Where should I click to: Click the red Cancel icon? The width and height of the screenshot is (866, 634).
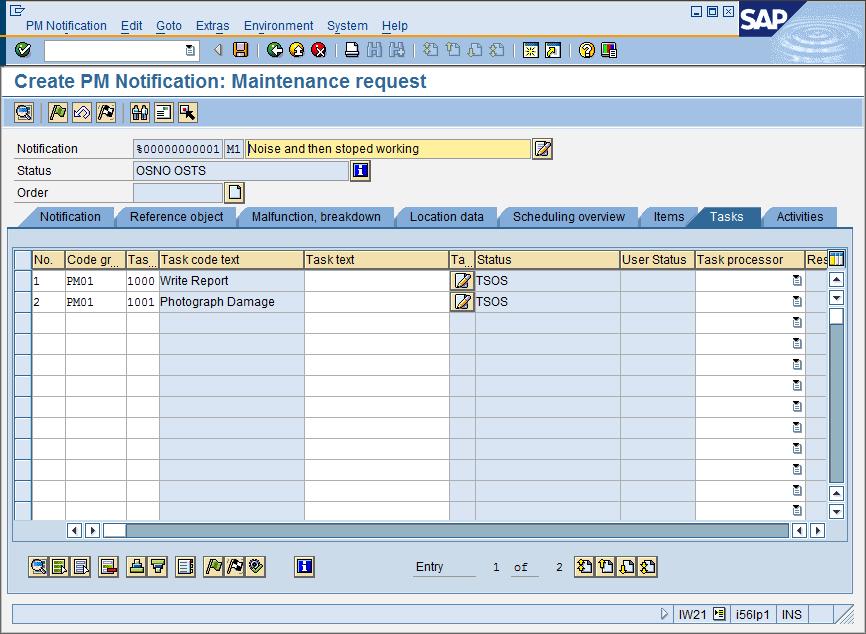point(319,50)
